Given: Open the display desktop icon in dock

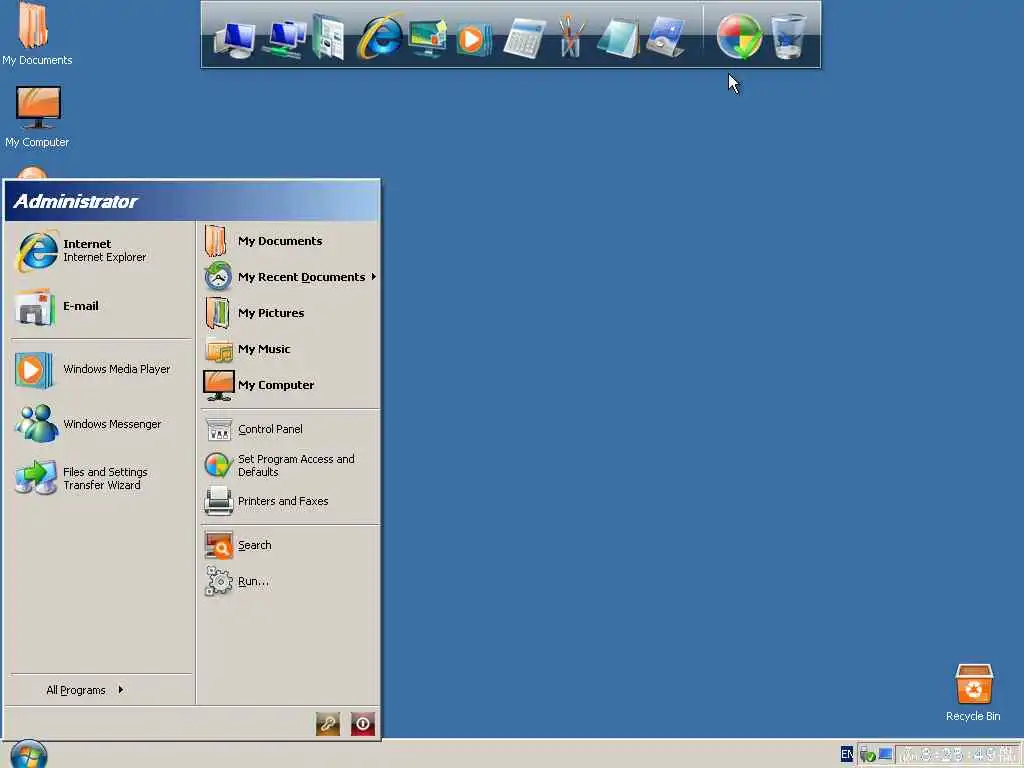Looking at the screenshot, I should click(x=427, y=39).
